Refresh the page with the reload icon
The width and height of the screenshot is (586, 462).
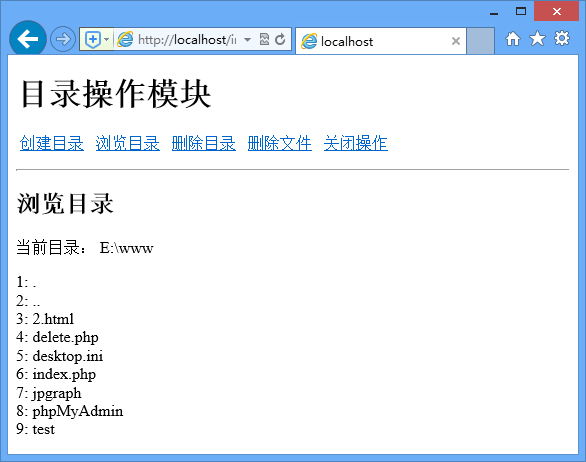[280, 39]
